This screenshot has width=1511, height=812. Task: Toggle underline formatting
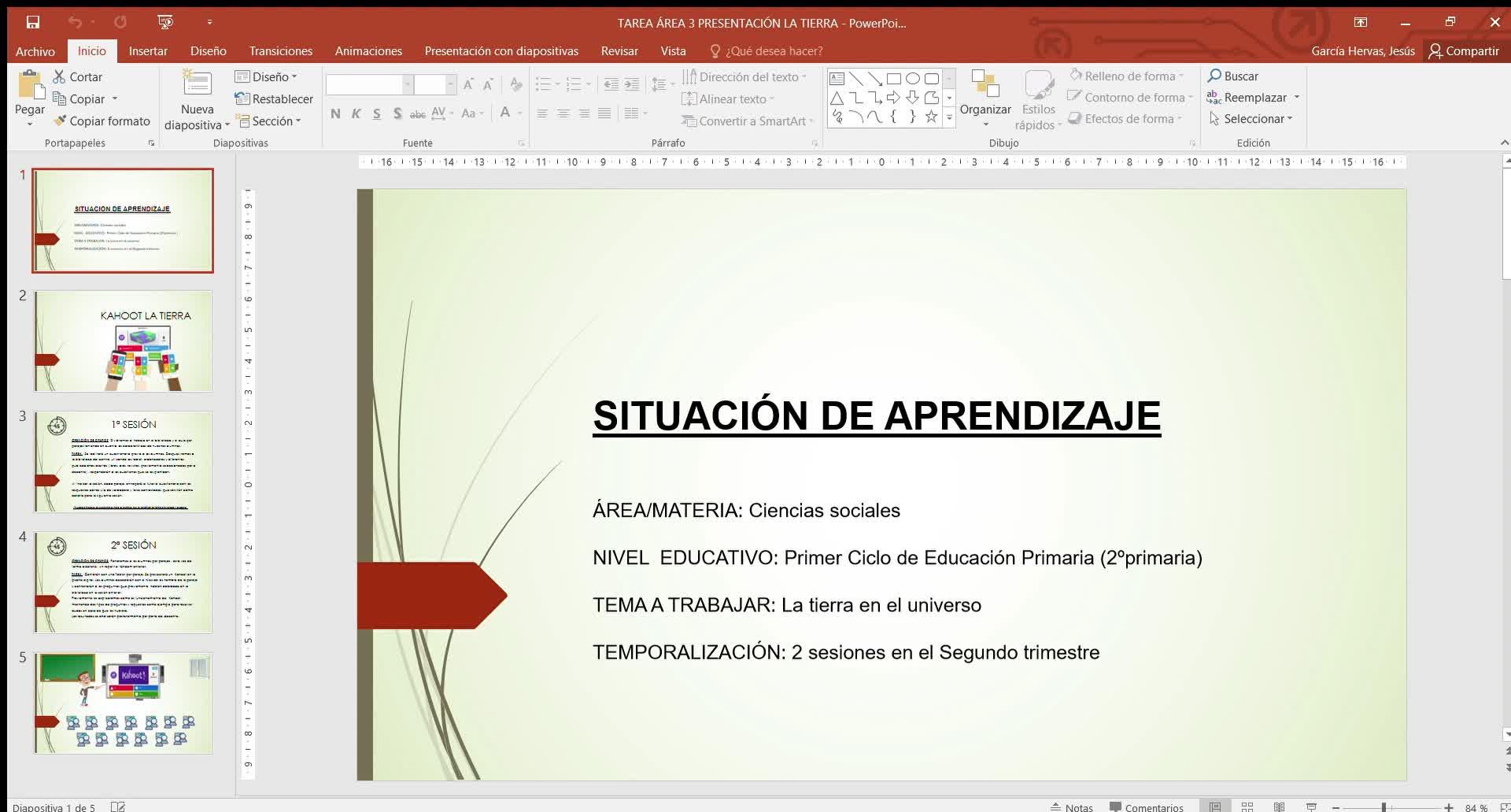377,113
